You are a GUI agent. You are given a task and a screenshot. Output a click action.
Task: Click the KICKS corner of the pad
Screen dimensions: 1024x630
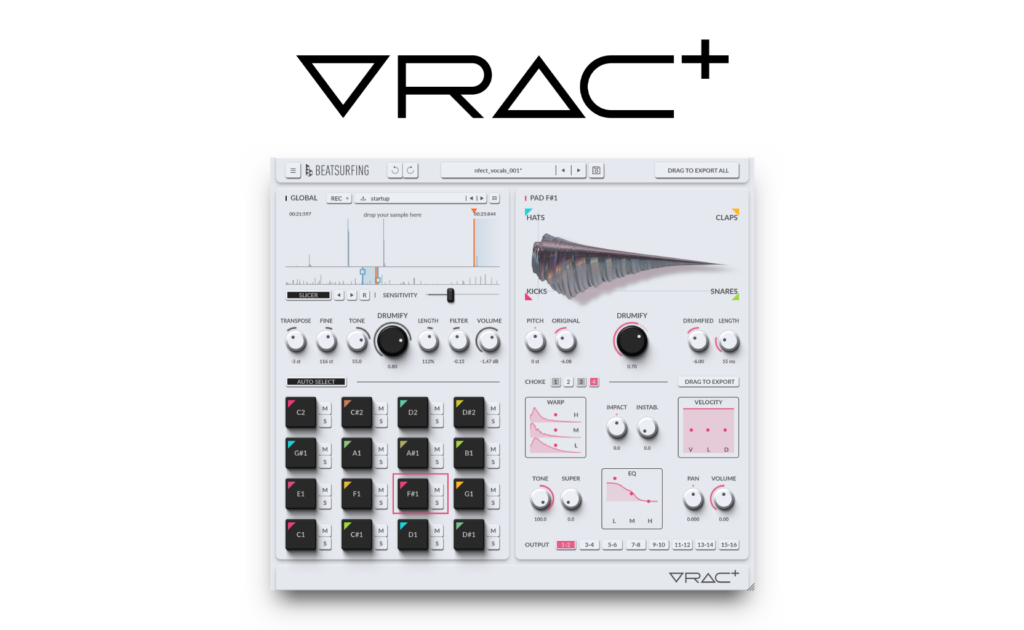tap(536, 293)
